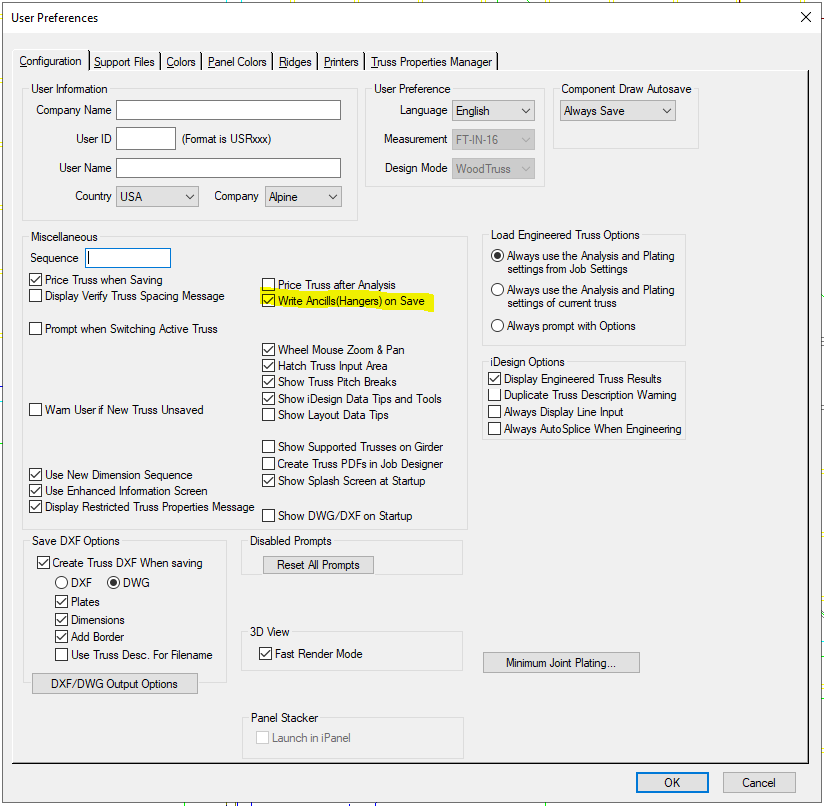Enable Show DWG/DXF on Startup

pos(268,515)
